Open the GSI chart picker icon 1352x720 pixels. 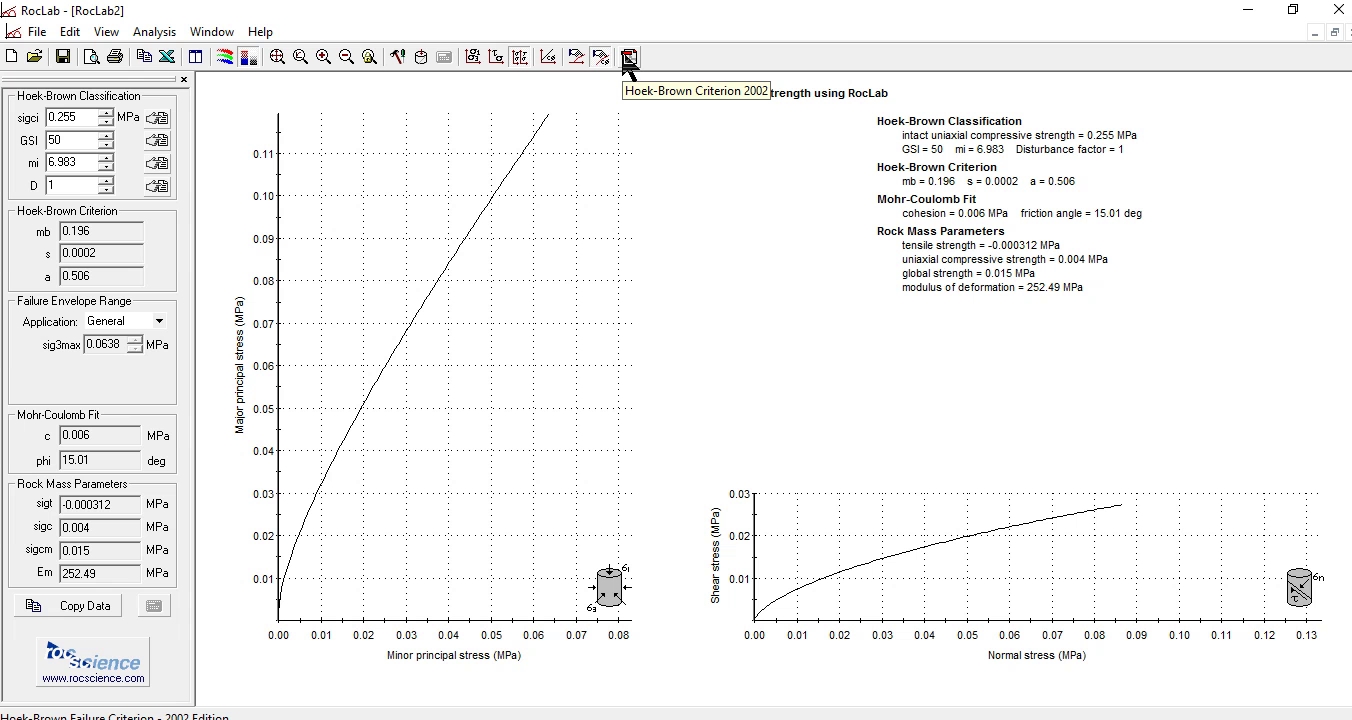(157, 141)
